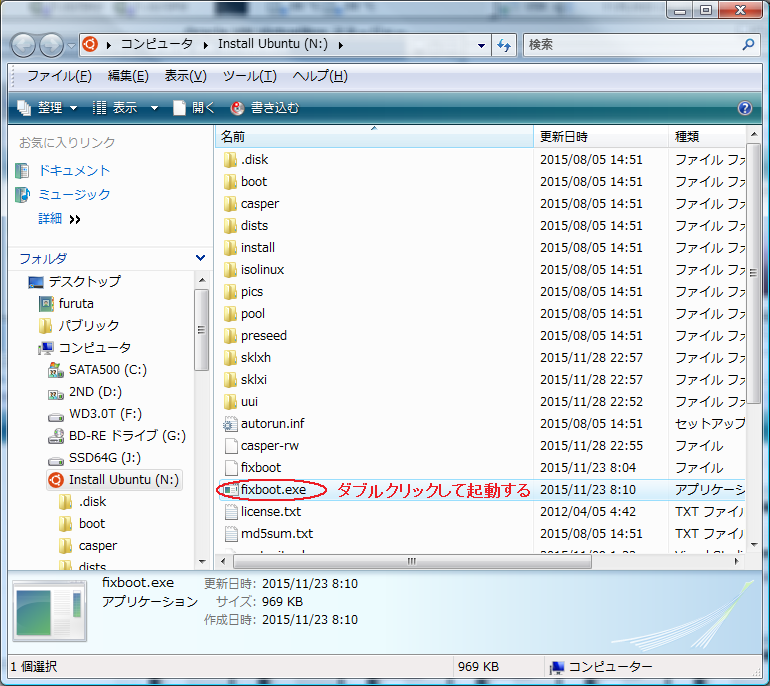Open the ファイル(F) menu
770x686 pixels.
point(59,76)
